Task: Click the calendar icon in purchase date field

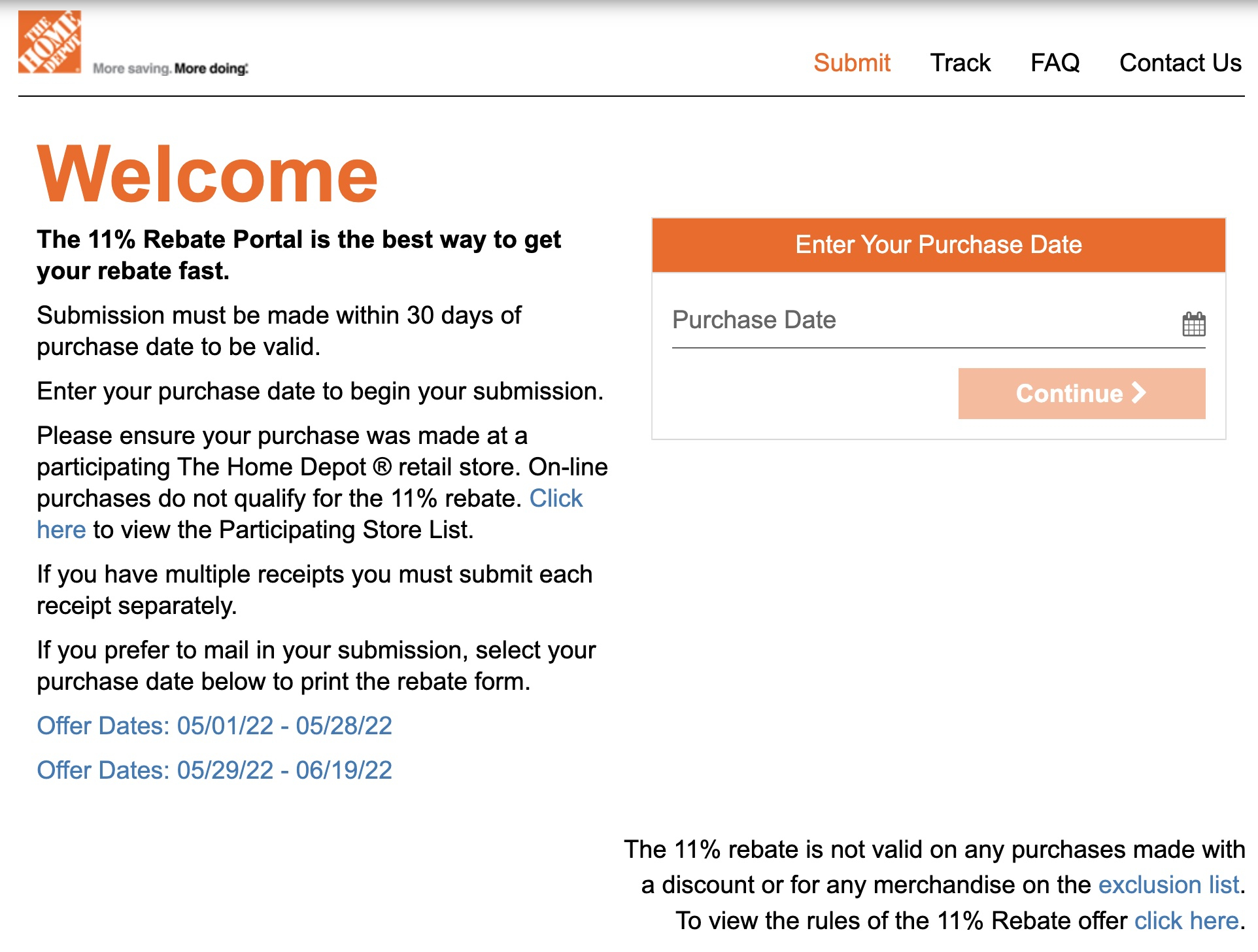Action: (x=1193, y=322)
